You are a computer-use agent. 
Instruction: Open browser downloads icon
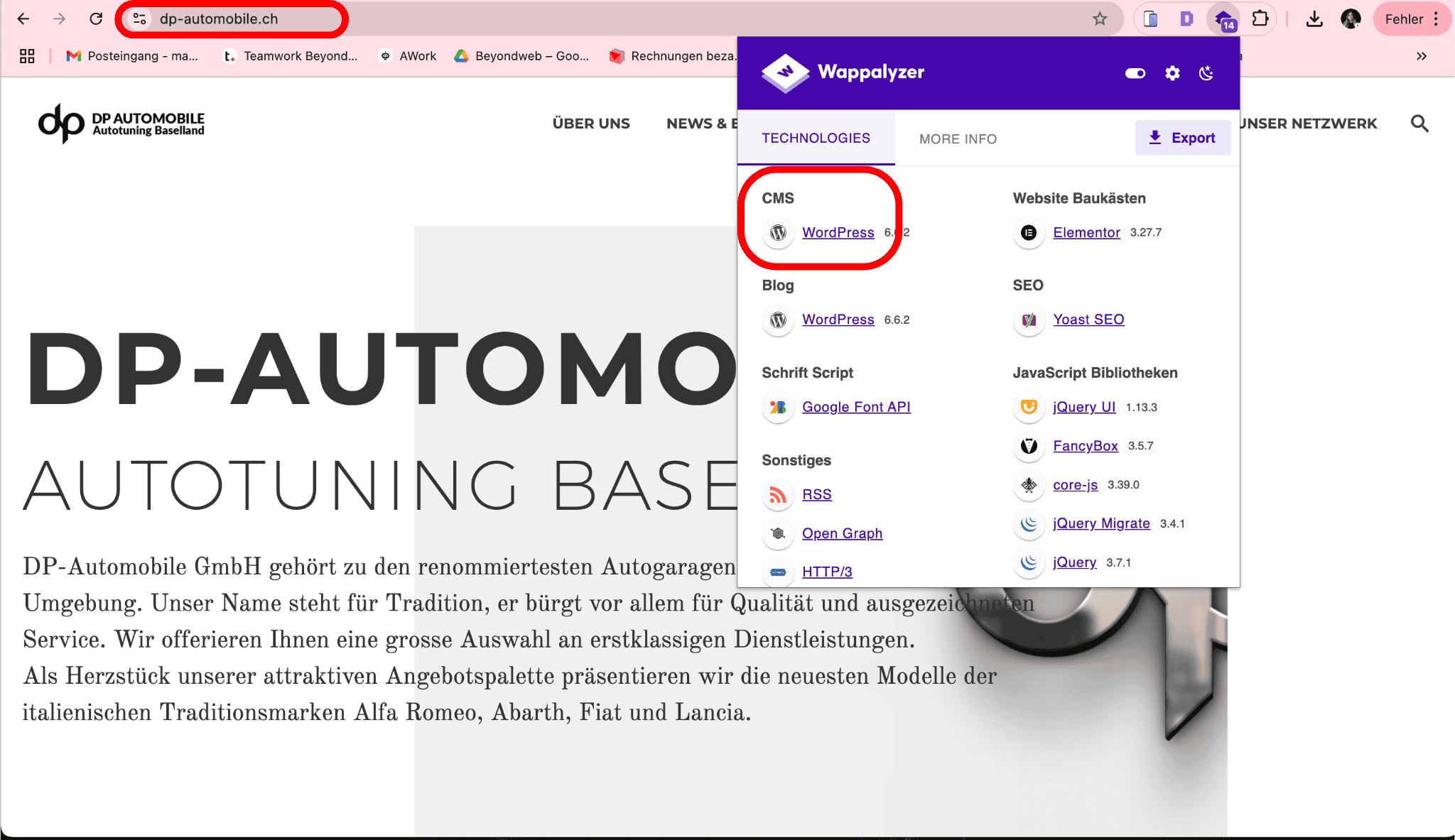[1314, 19]
